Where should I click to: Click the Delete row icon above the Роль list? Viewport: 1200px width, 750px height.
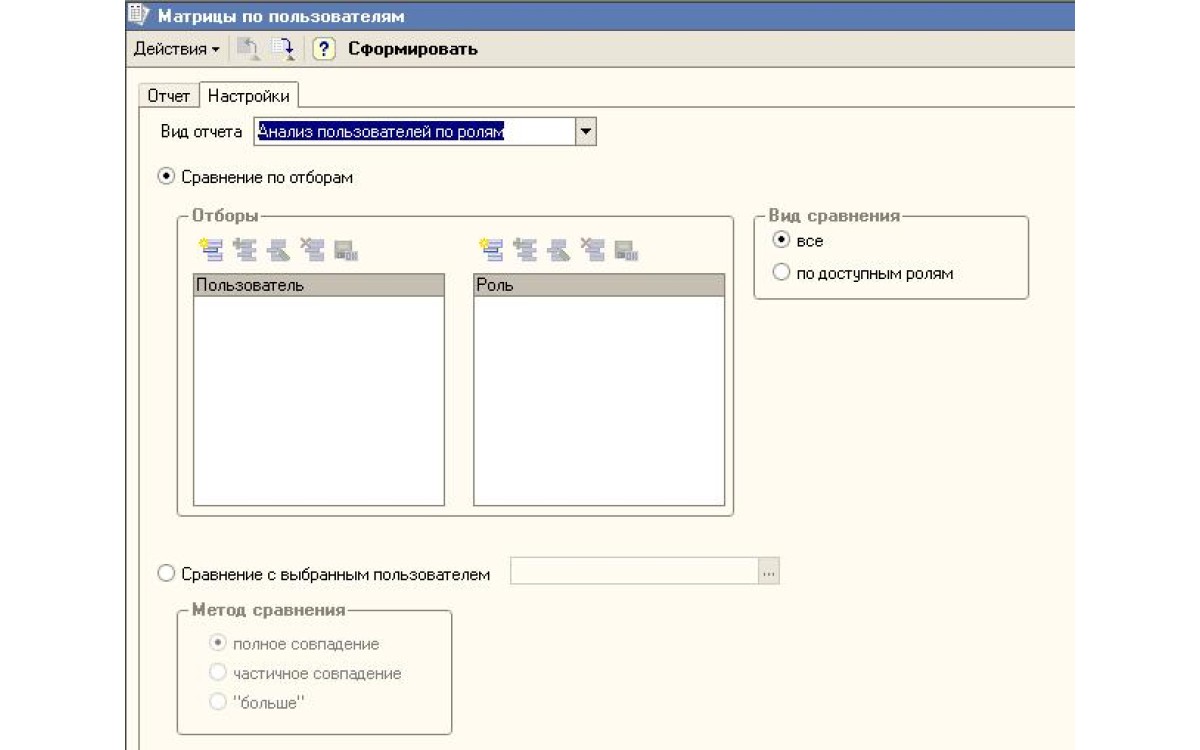[x=594, y=250]
